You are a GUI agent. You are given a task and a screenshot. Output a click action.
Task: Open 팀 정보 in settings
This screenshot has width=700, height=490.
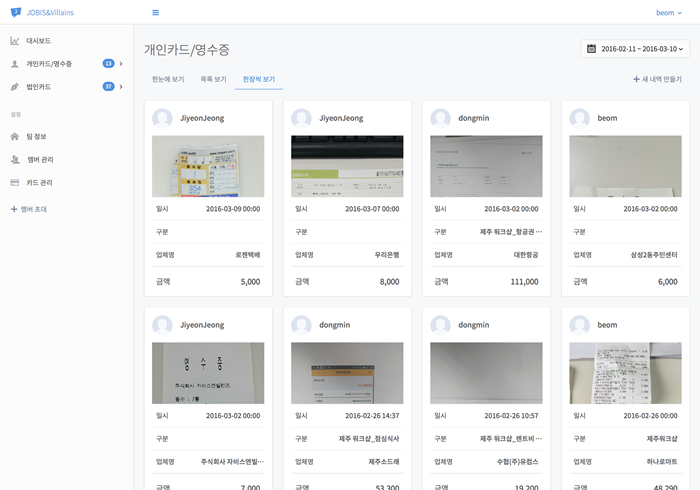pos(36,137)
